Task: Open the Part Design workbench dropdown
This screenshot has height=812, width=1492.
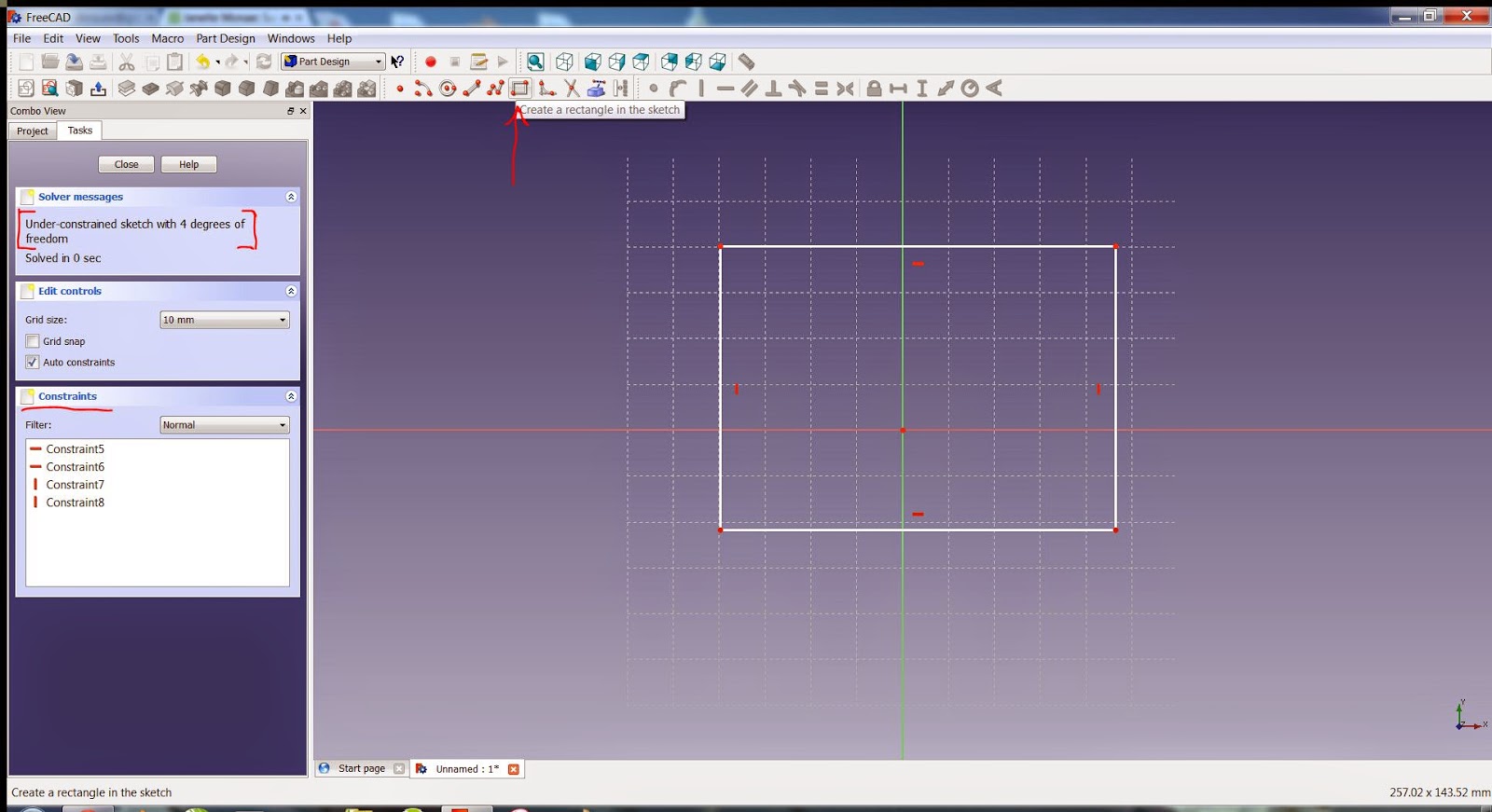Action: click(333, 62)
